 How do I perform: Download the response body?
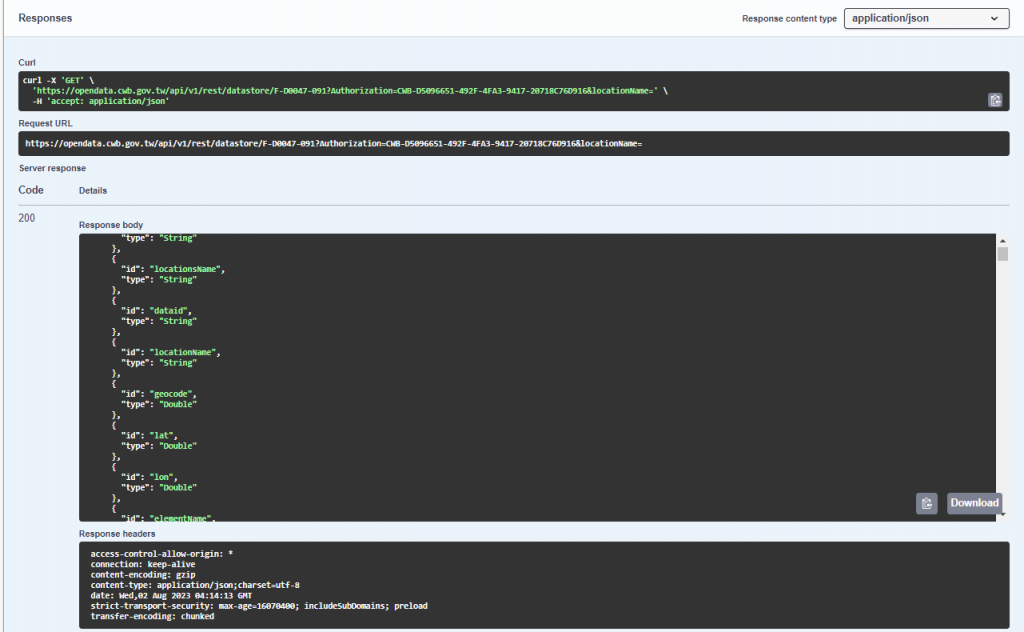pyautogui.click(x=974, y=503)
